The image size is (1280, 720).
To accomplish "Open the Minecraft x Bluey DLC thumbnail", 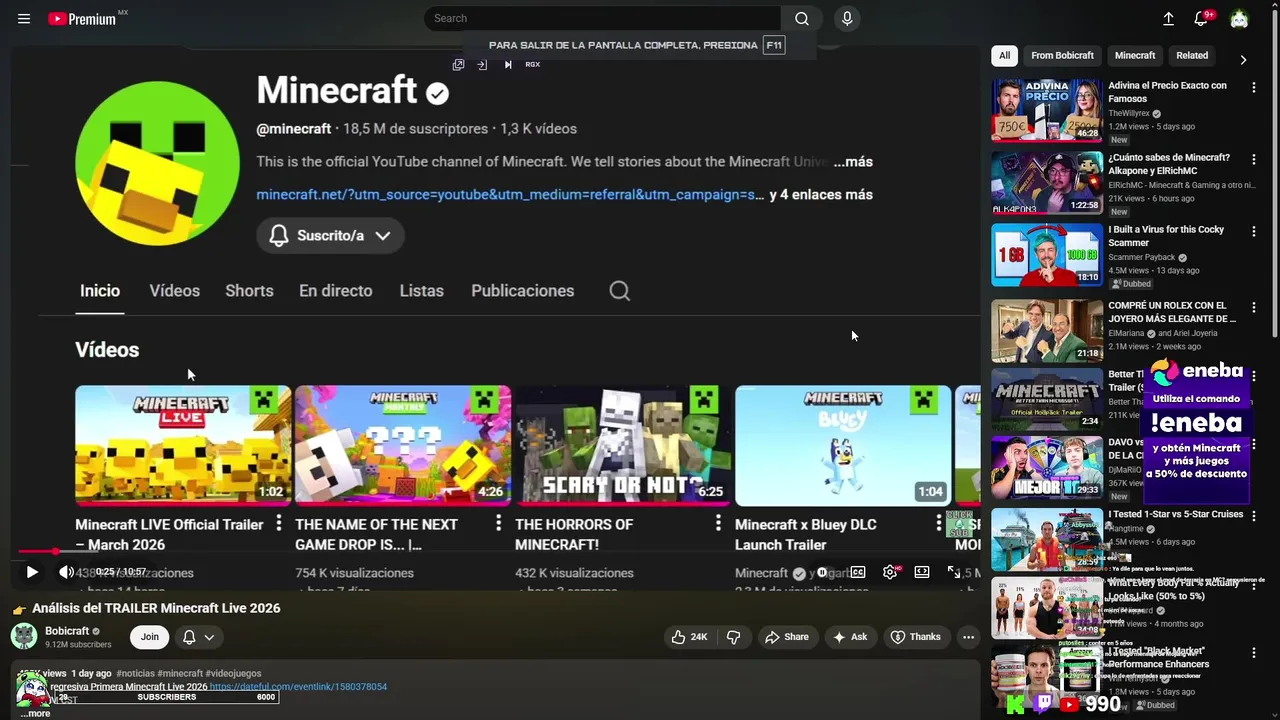I will (x=843, y=446).
